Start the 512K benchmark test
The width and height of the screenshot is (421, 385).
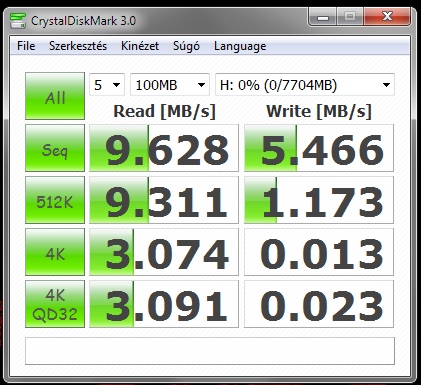point(55,200)
